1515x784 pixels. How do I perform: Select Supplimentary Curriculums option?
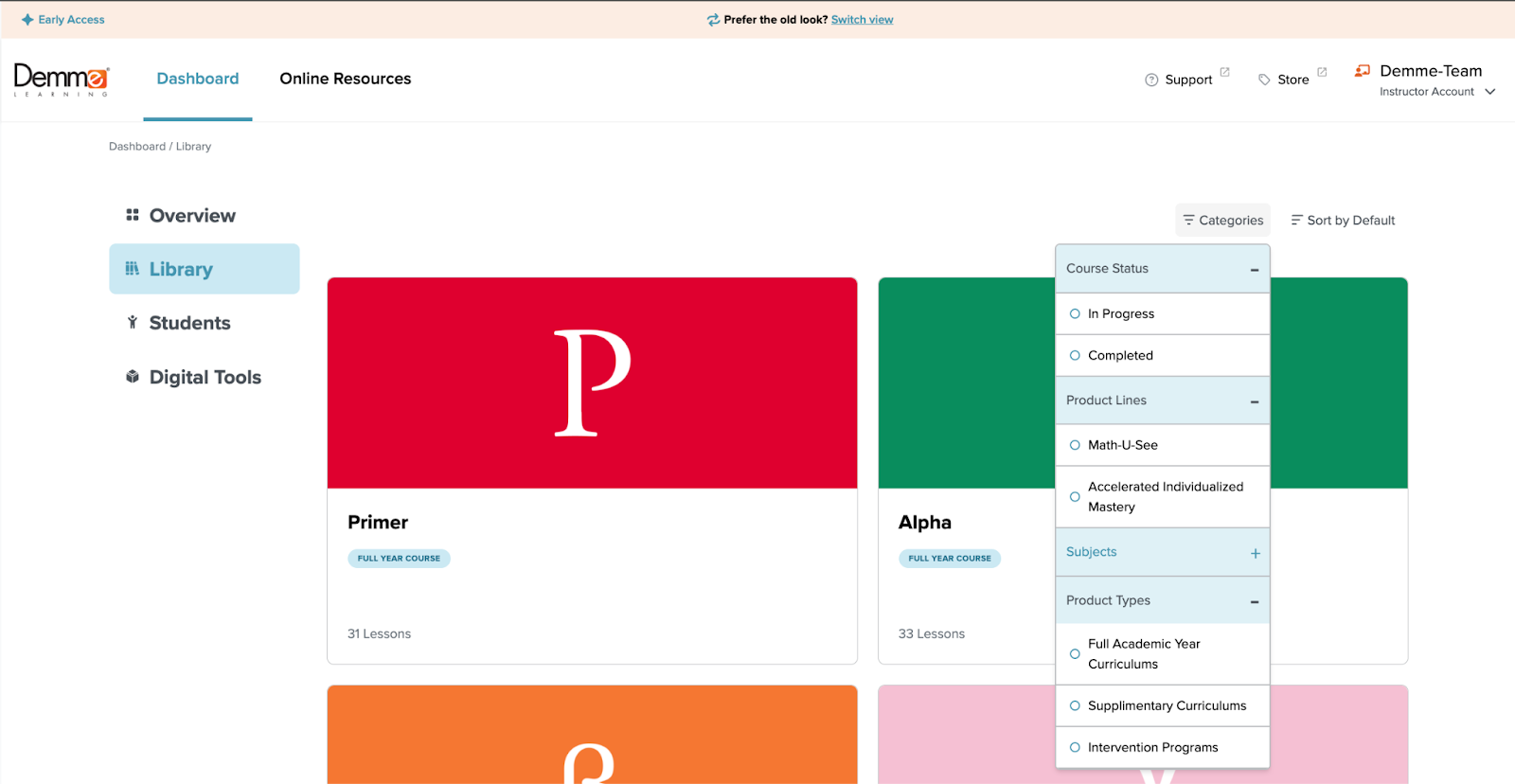click(x=1163, y=705)
